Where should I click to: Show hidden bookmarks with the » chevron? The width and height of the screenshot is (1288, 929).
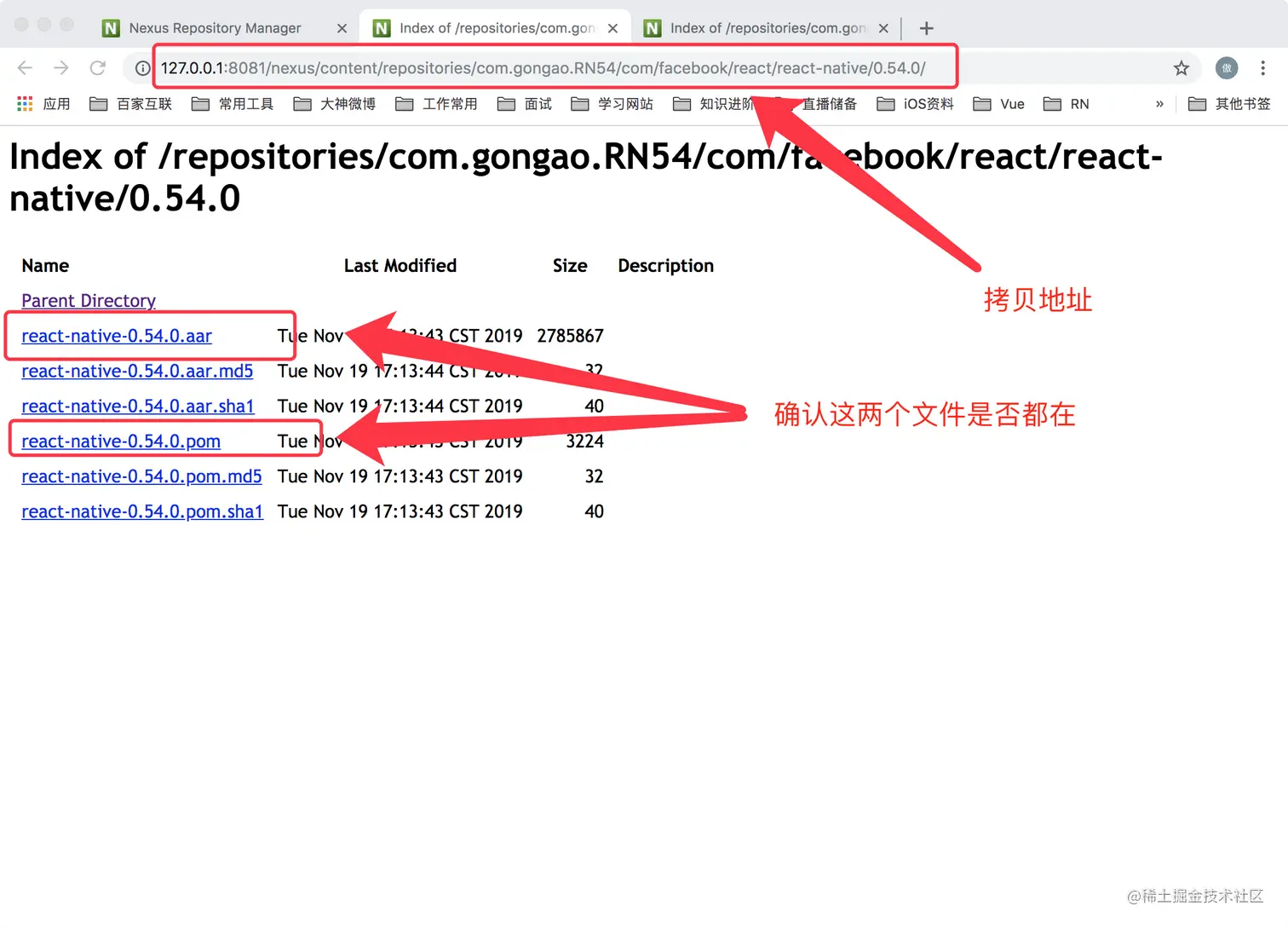[1159, 104]
